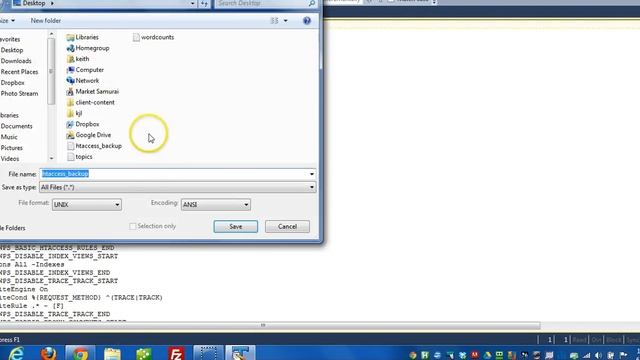Enable the Selection only checkbox
This screenshot has height=360, width=640.
(x=133, y=226)
